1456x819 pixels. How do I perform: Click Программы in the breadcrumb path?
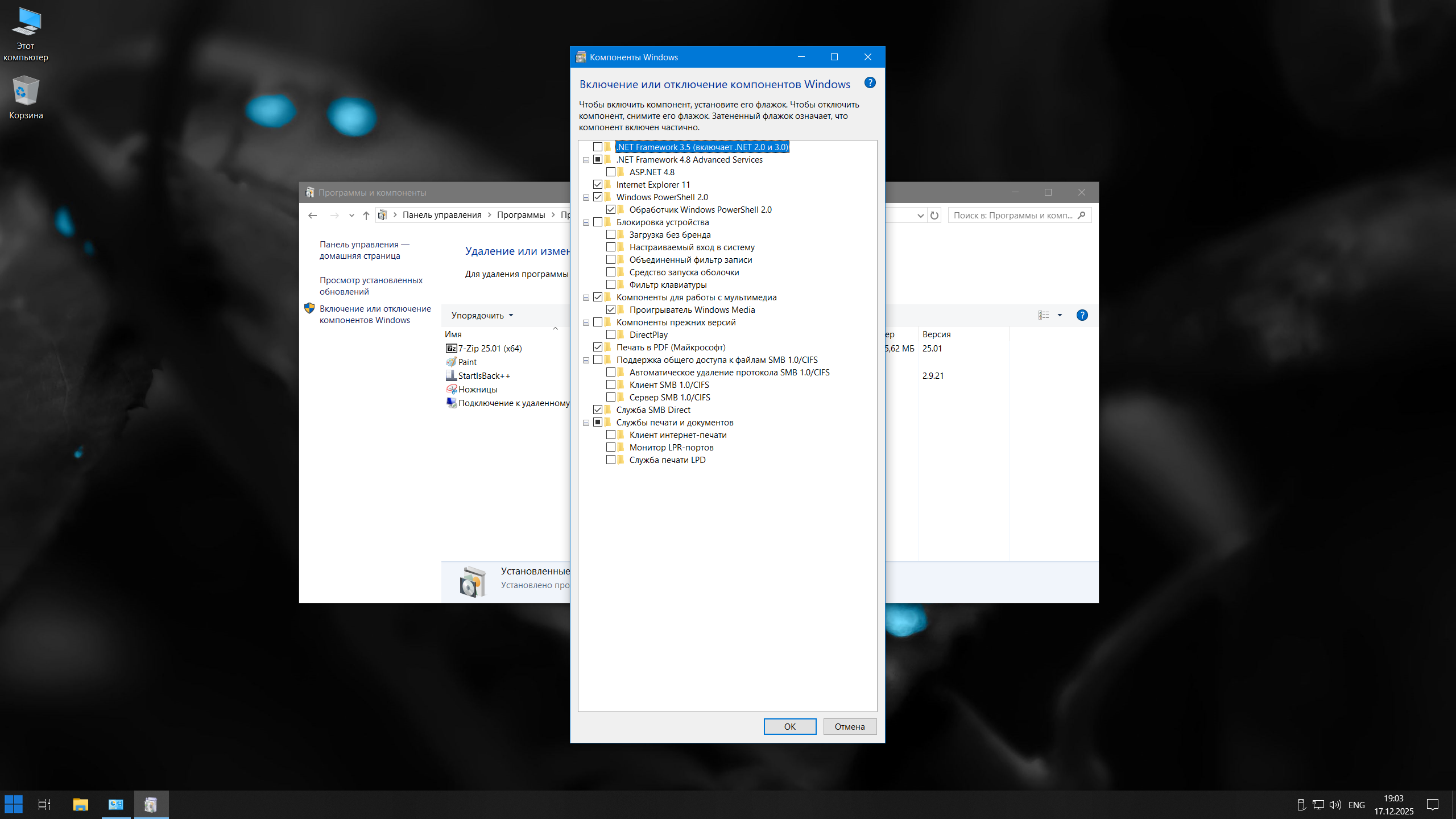point(520,215)
